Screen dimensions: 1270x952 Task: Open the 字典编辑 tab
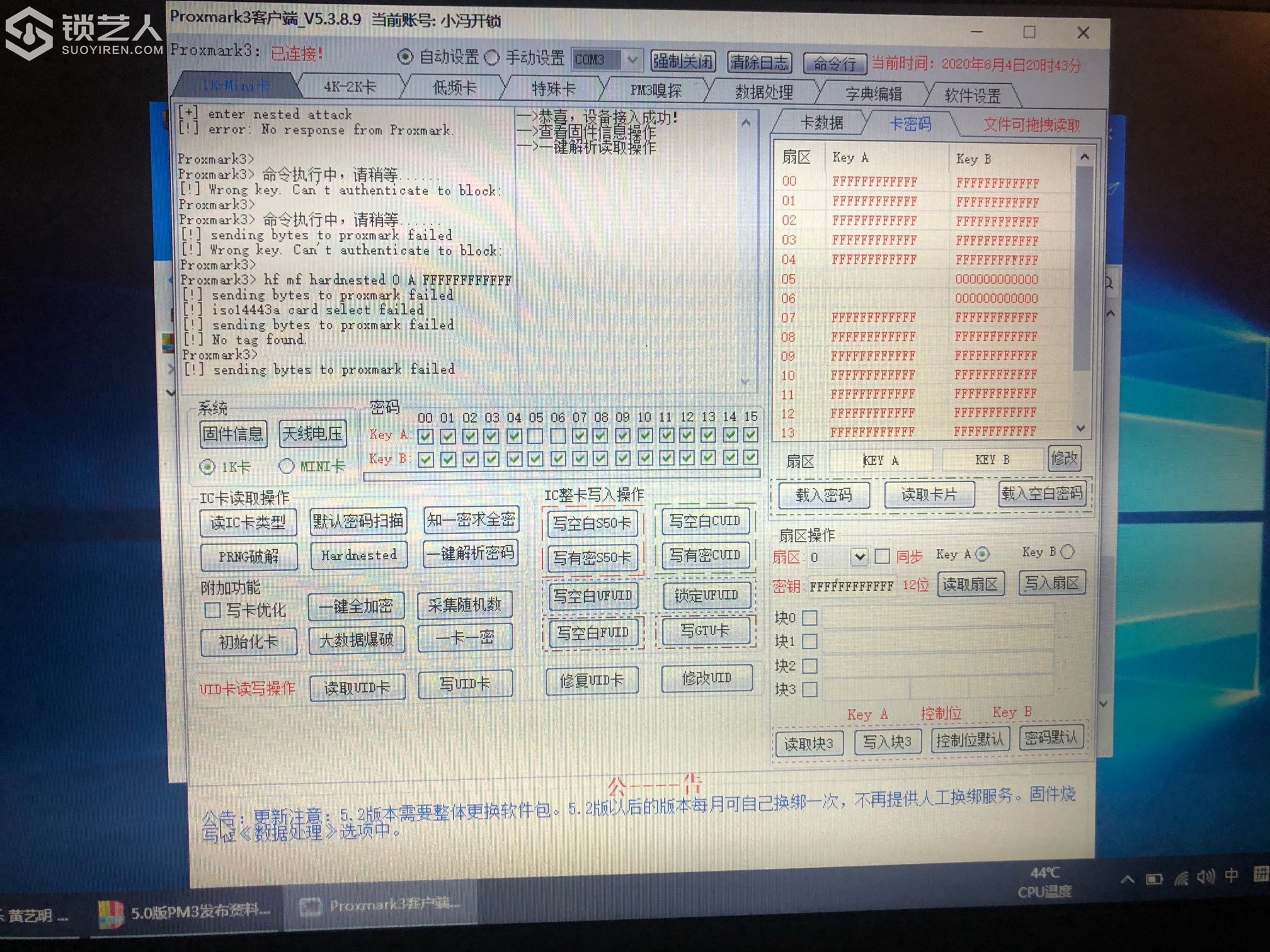click(x=873, y=94)
